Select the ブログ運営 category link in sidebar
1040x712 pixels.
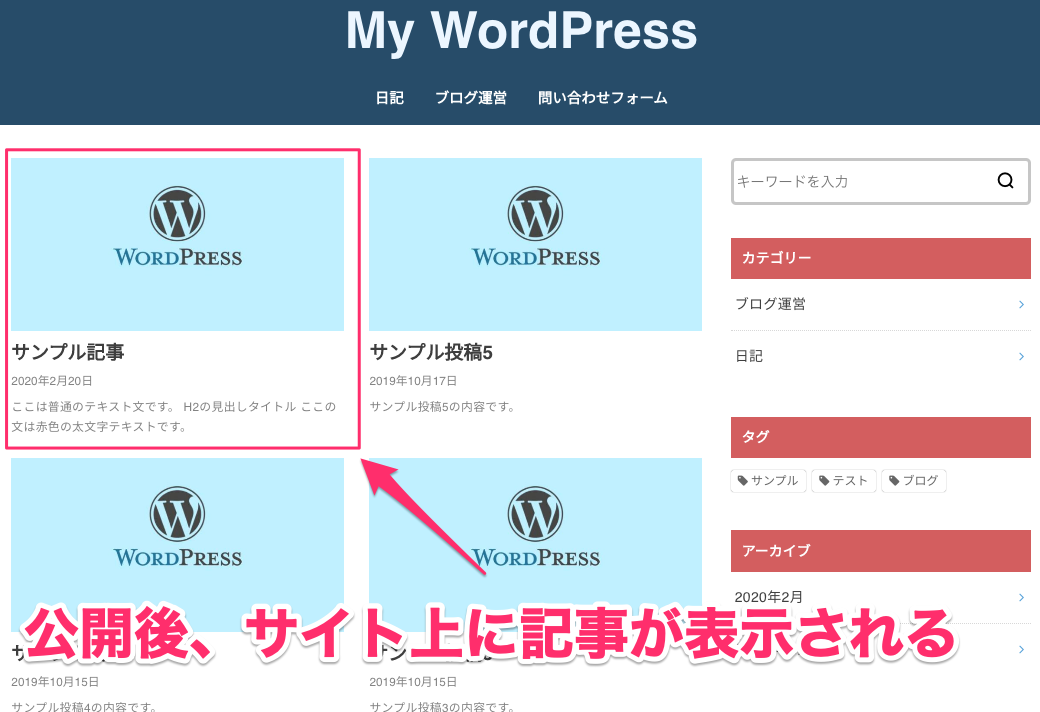pyautogui.click(x=770, y=304)
